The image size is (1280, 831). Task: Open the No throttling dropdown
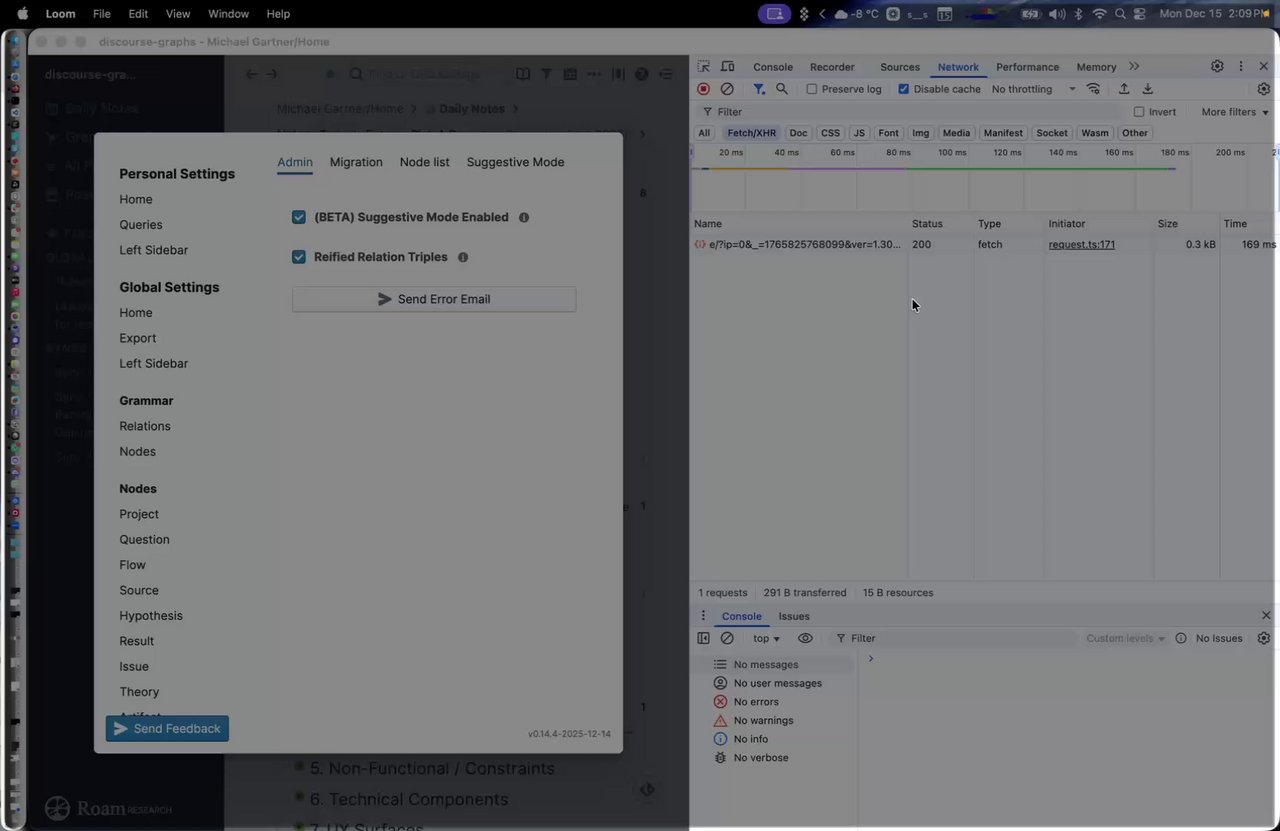pos(1033,89)
